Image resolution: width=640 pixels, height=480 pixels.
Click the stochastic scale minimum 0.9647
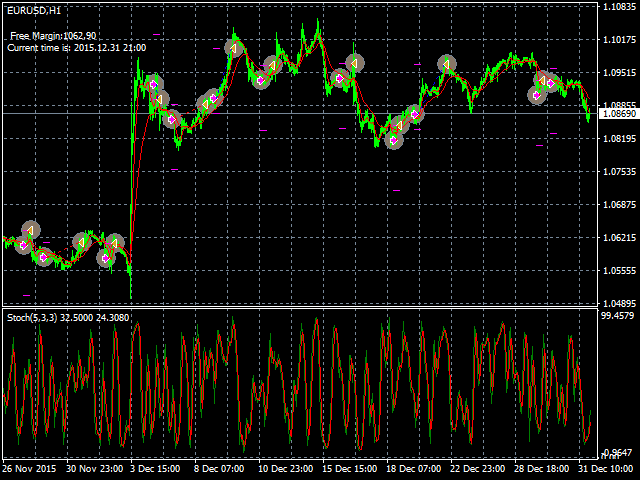618,452
